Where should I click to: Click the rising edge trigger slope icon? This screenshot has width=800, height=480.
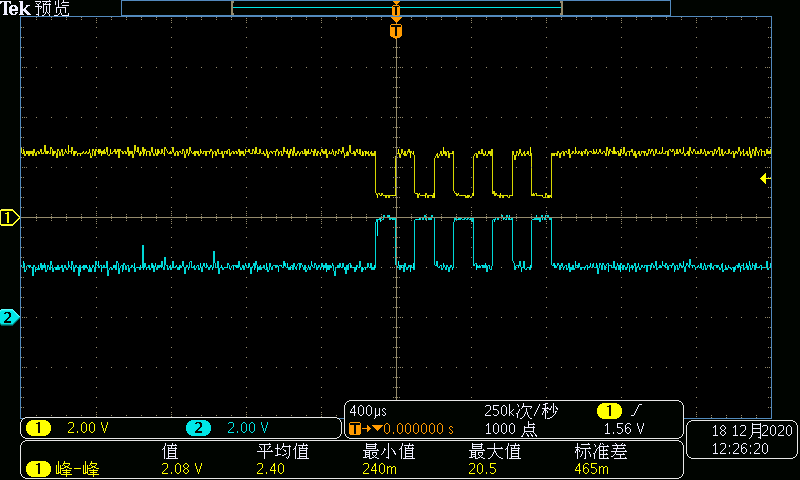(x=636, y=410)
